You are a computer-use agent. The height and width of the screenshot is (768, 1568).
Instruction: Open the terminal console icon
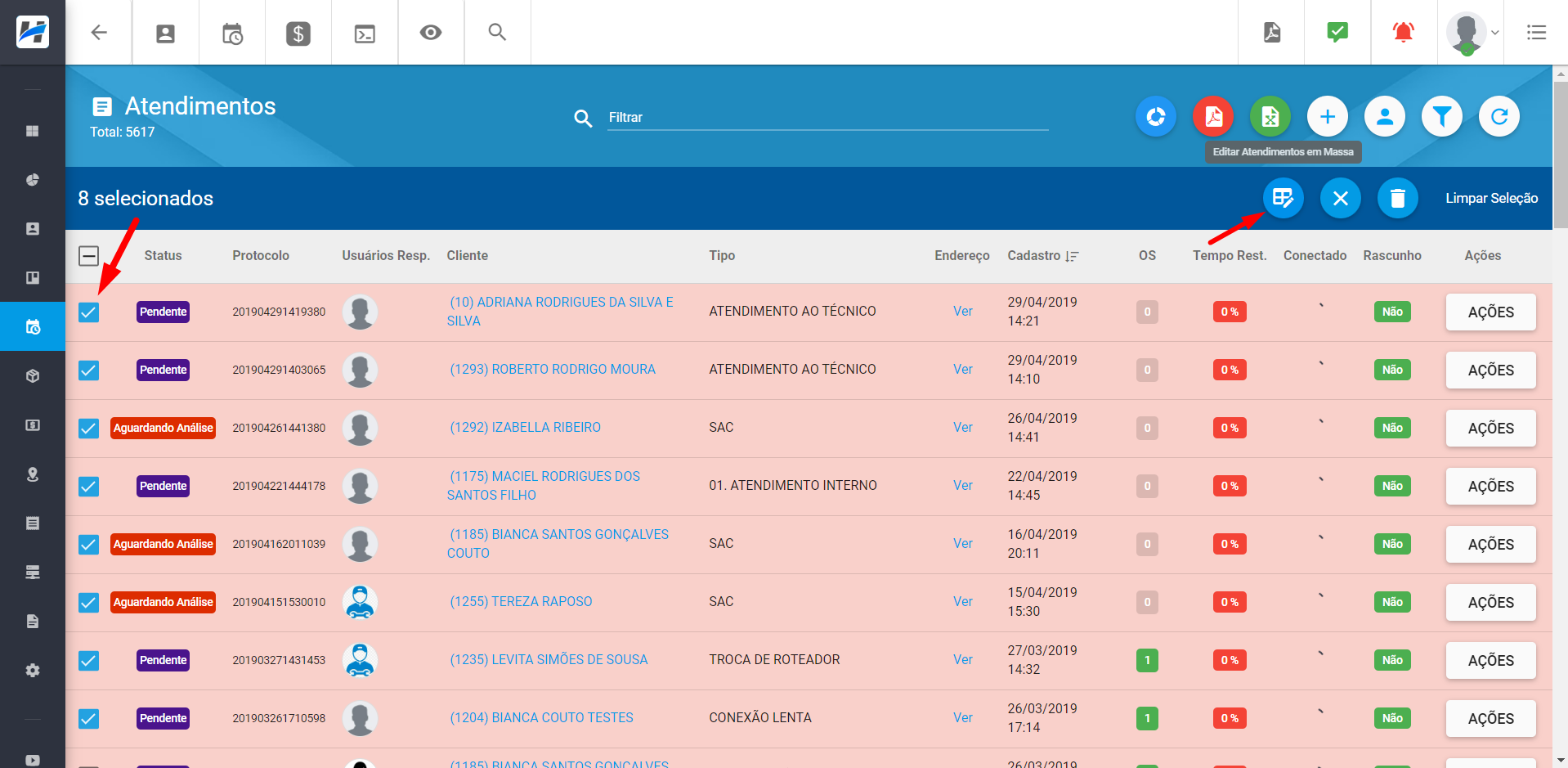(365, 34)
